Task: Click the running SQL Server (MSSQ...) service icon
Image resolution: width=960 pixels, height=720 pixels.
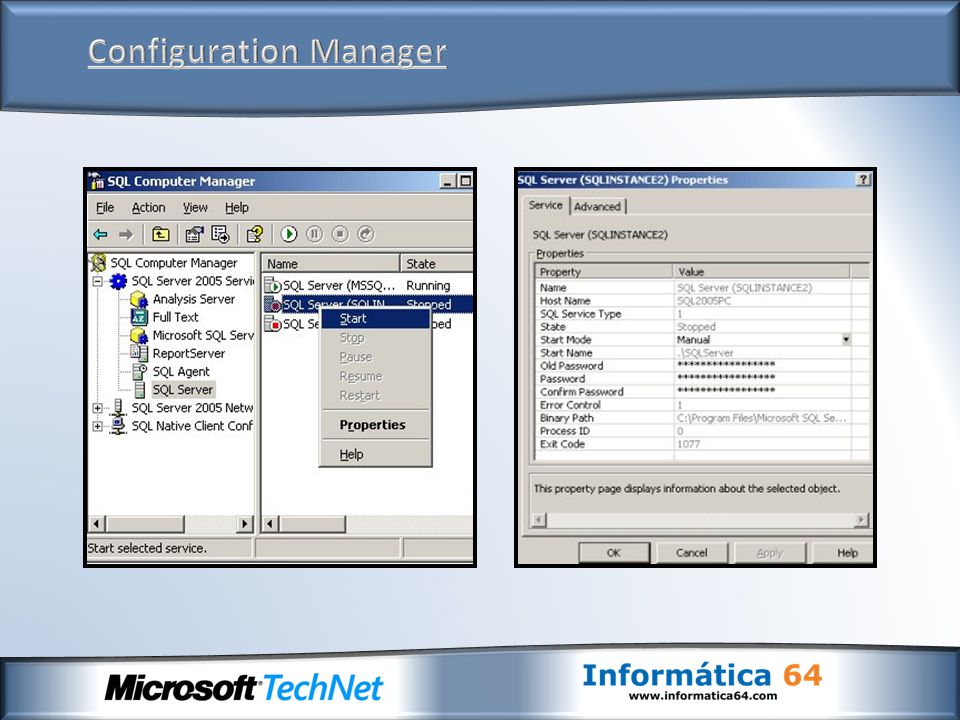Action: (x=272, y=285)
